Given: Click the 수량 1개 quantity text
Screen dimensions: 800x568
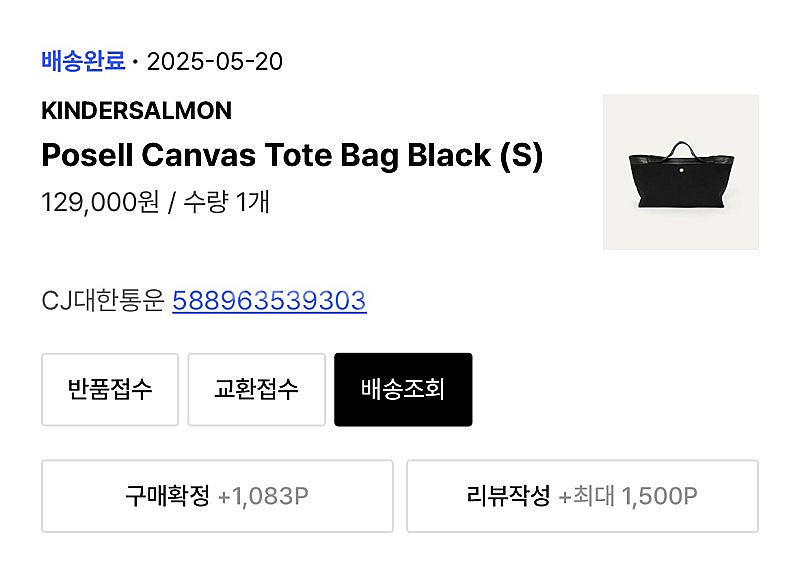Looking at the screenshot, I should (226, 202).
